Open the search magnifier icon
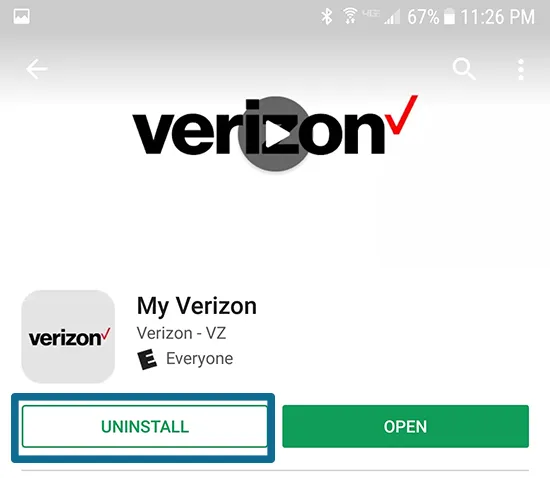 (464, 69)
